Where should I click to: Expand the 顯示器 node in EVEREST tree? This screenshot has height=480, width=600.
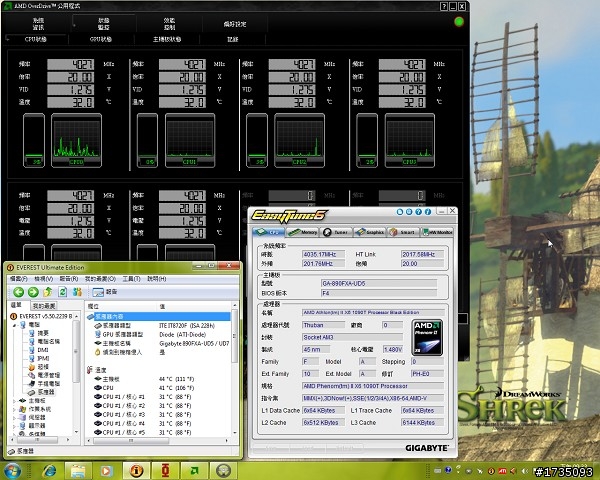click(x=15, y=426)
